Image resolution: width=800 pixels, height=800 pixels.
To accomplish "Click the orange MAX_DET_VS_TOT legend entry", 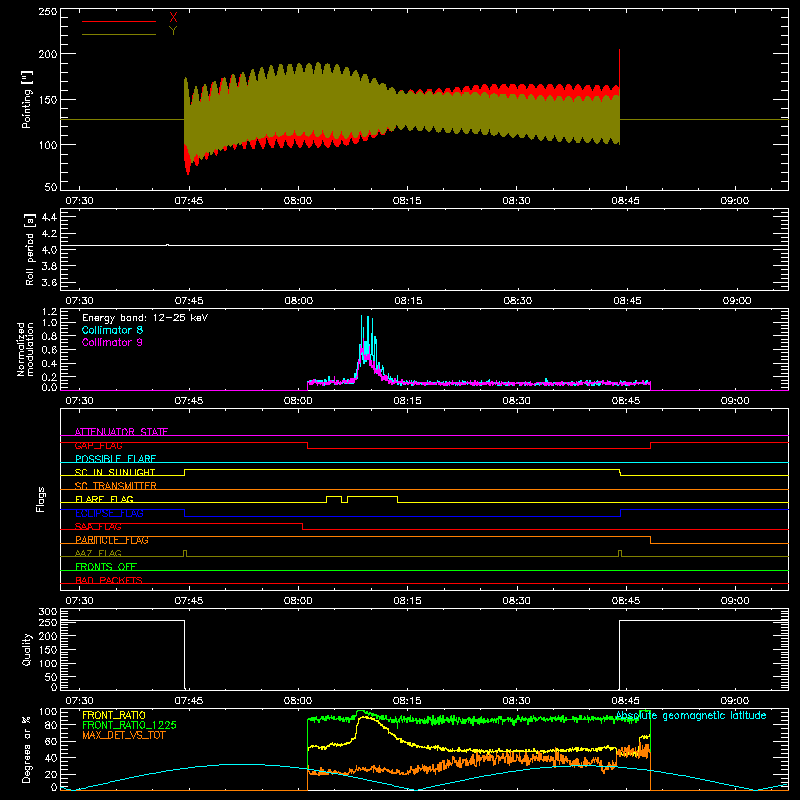I will (x=124, y=735).
